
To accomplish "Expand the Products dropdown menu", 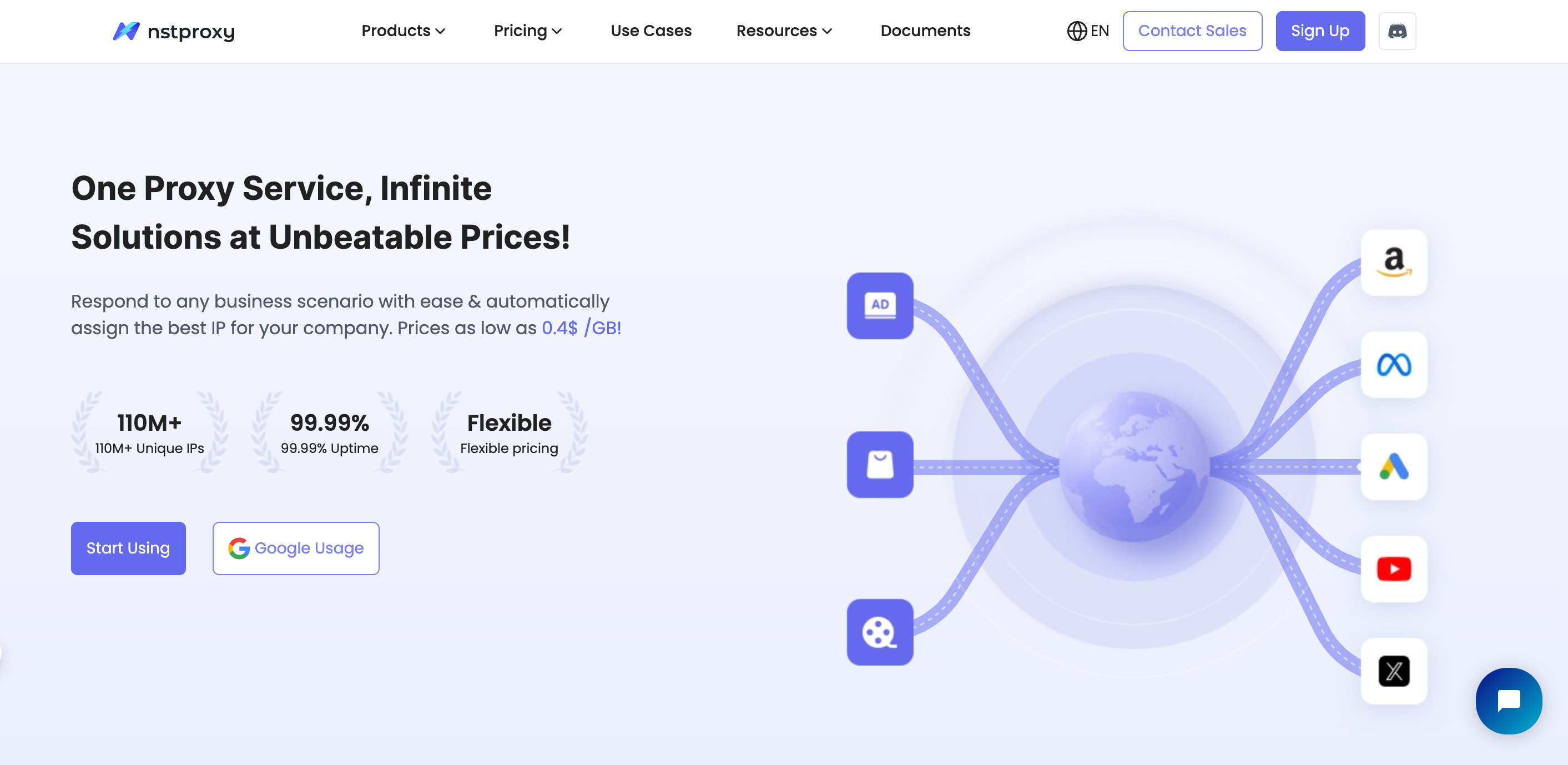I will (x=403, y=31).
